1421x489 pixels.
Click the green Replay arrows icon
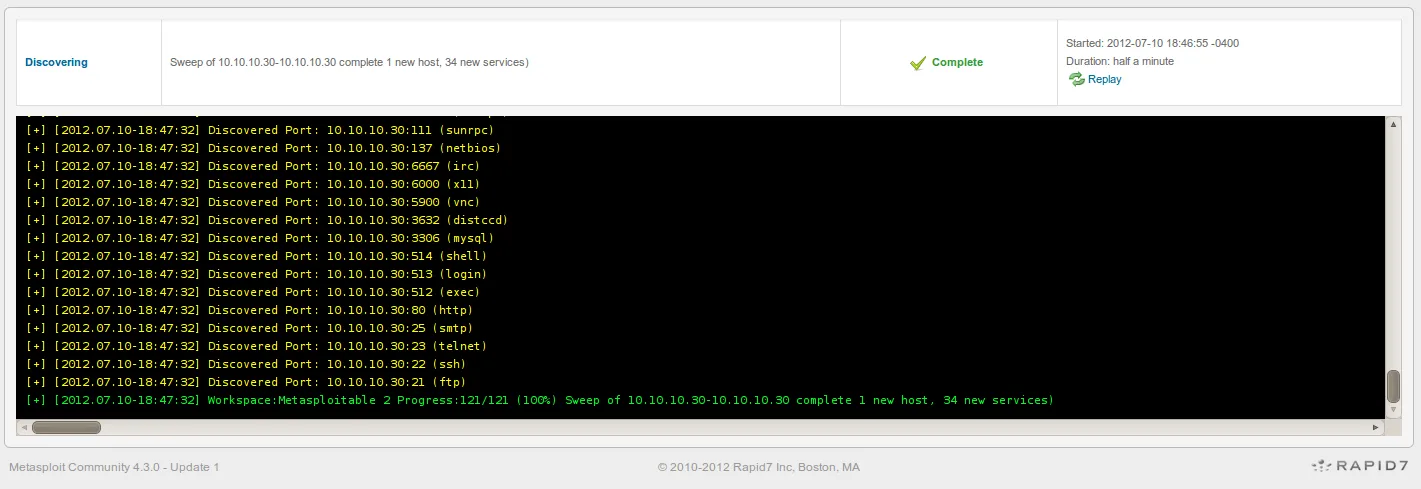pos(1077,80)
